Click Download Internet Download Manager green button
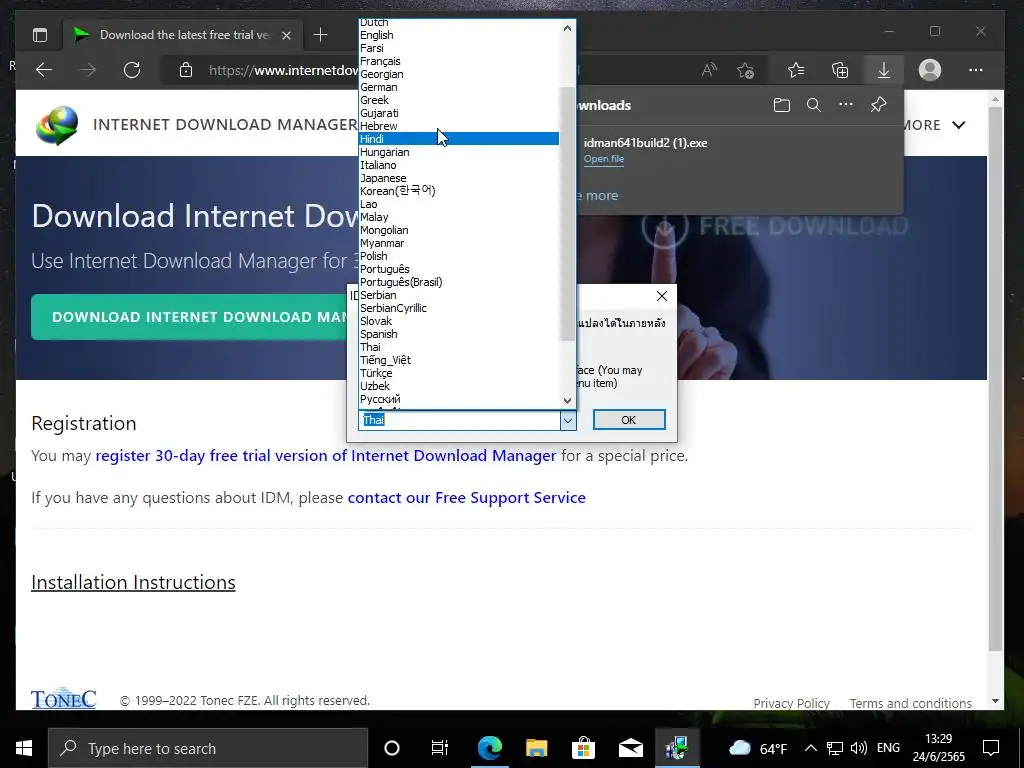Screen dimensions: 1024x768 click(194, 317)
